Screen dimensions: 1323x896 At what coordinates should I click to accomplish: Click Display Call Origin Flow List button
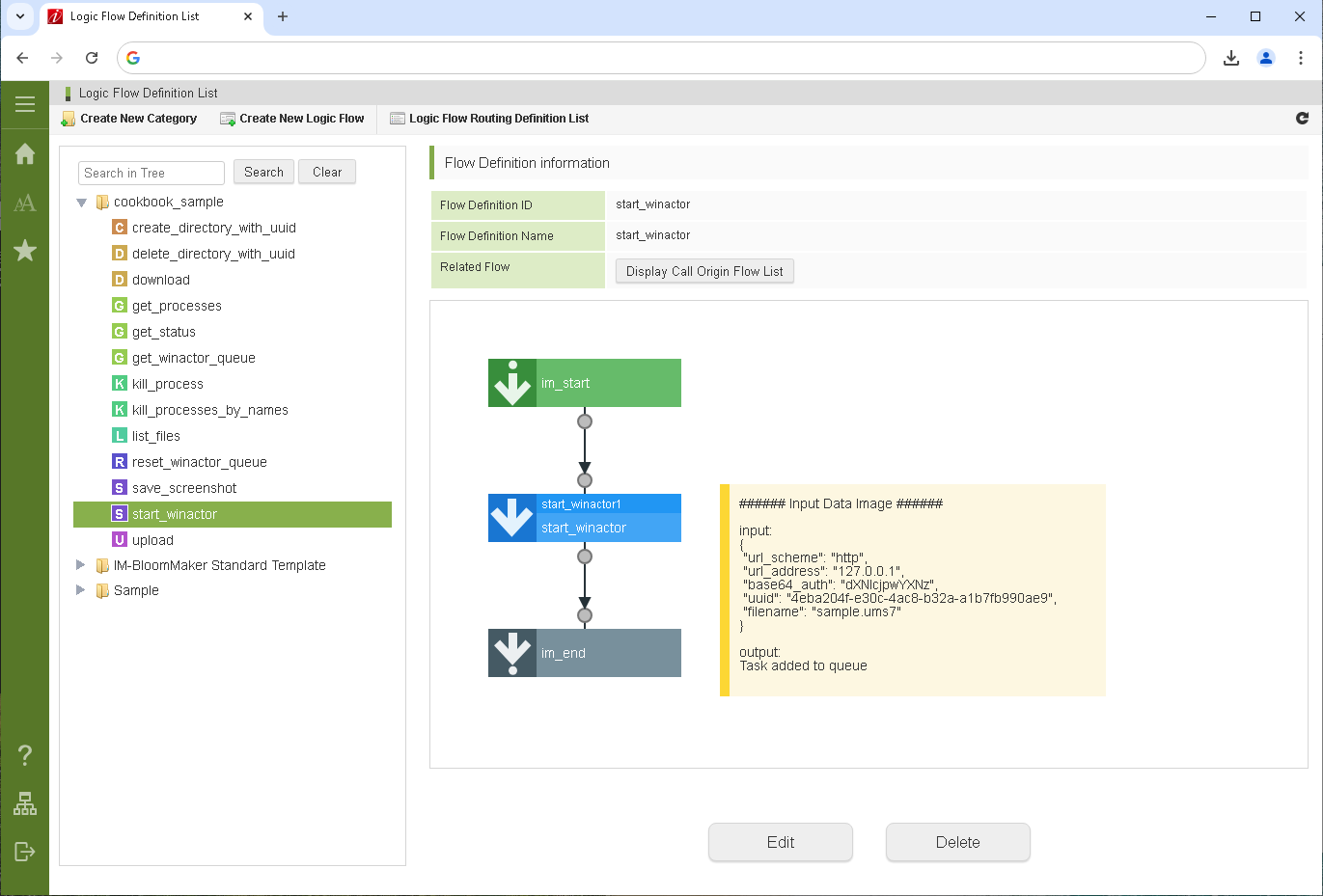[704, 271]
